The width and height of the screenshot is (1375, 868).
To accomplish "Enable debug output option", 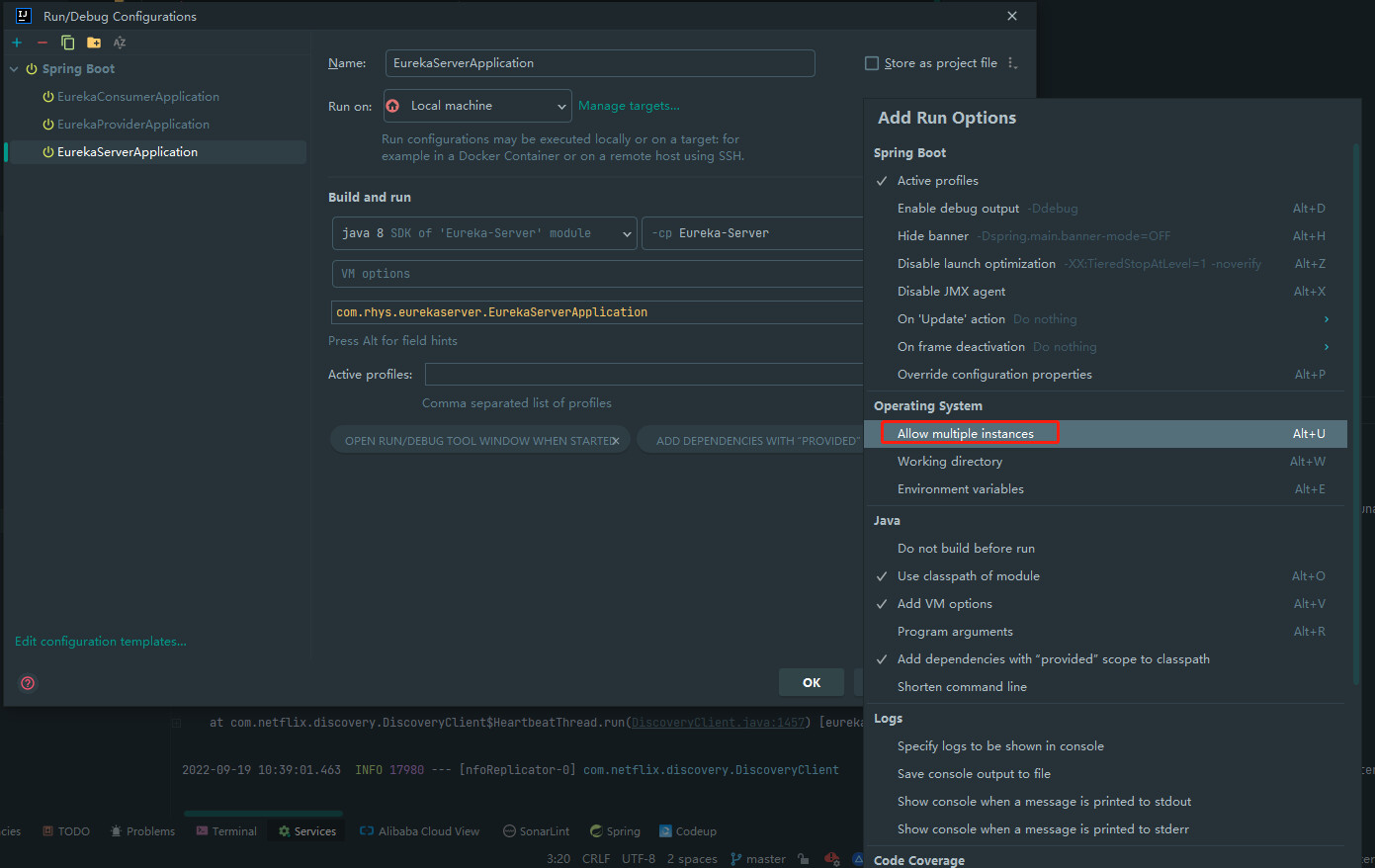I will pos(1105,209).
